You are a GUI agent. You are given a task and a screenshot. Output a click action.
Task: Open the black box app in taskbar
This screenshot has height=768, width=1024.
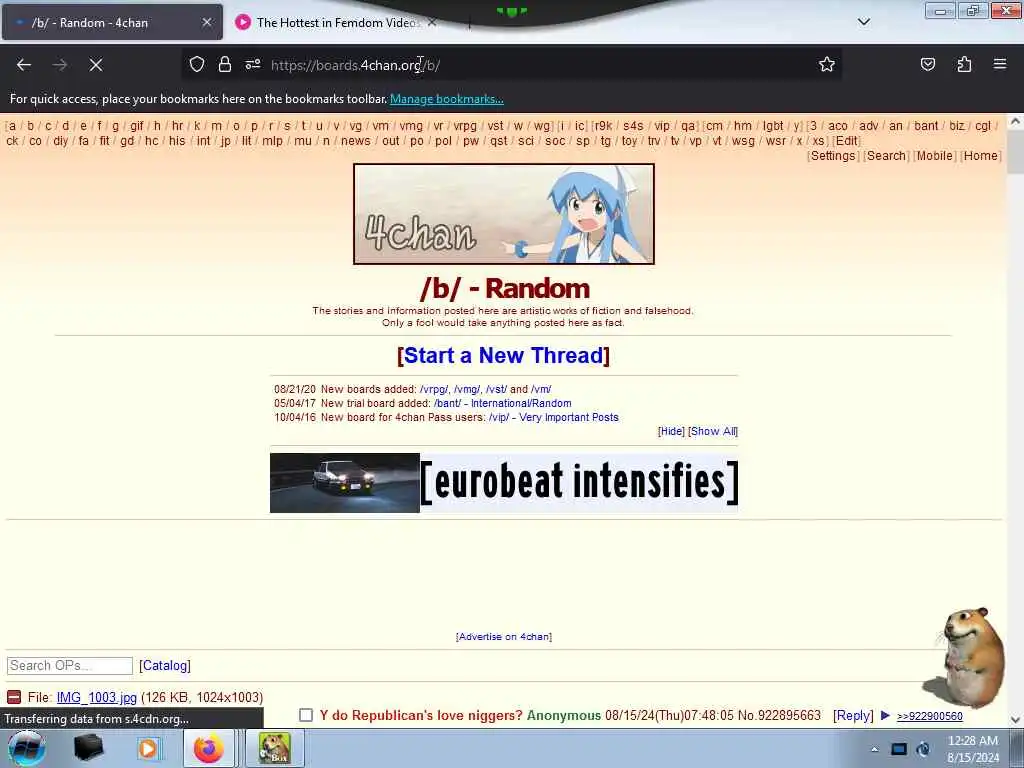click(x=88, y=748)
